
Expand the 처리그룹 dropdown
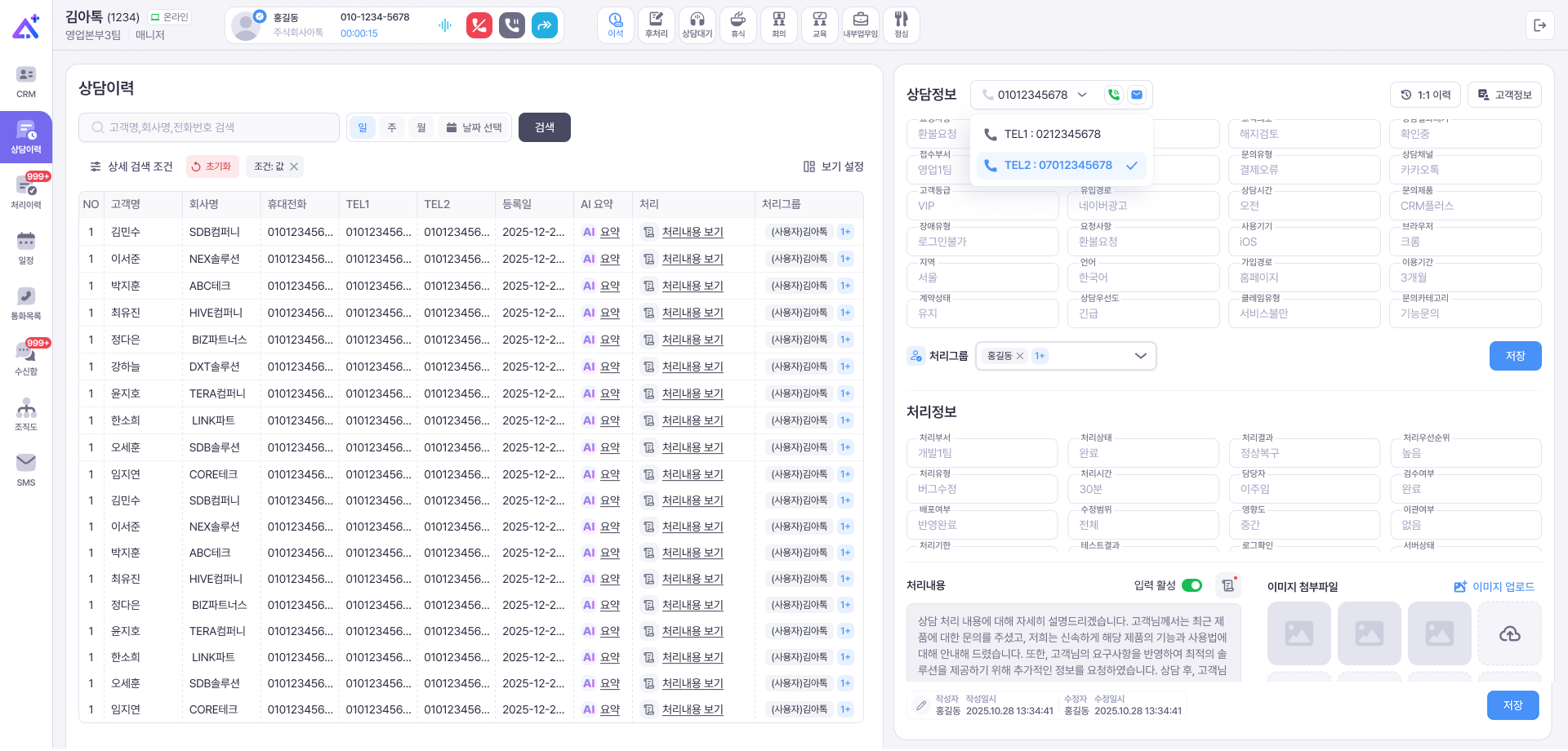(1140, 356)
